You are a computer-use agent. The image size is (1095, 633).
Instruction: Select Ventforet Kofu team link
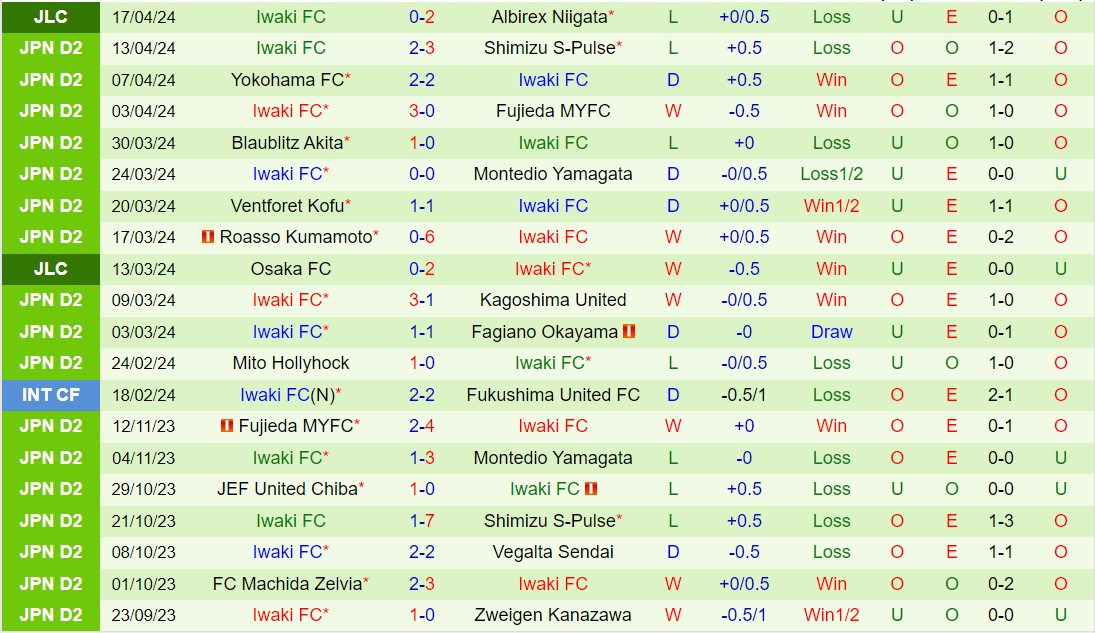(286, 206)
